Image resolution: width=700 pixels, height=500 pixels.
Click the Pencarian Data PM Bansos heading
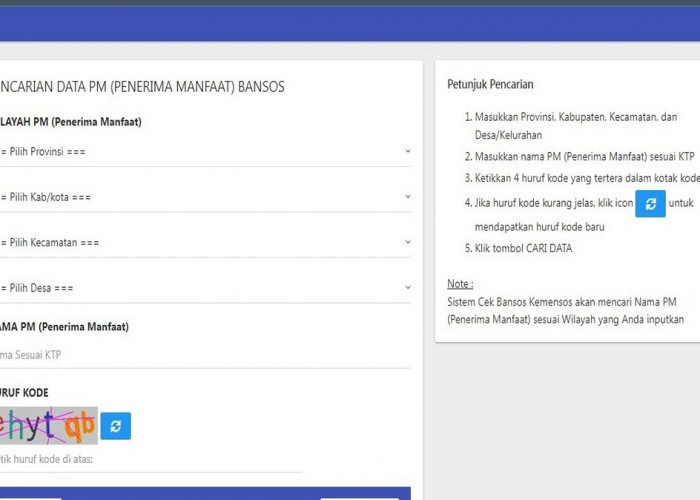pyautogui.click(x=142, y=87)
